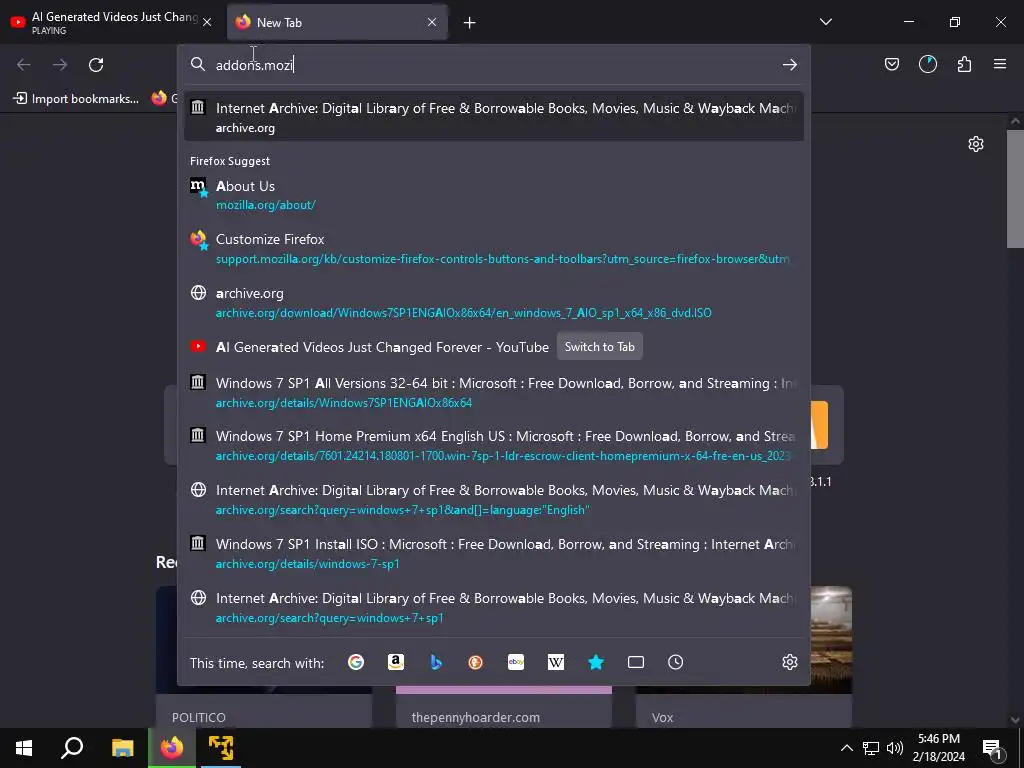The width and height of the screenshot is (1024, 768).
Task: Click the page scrollbar down arrow
Action: (x=1015, y=720)
